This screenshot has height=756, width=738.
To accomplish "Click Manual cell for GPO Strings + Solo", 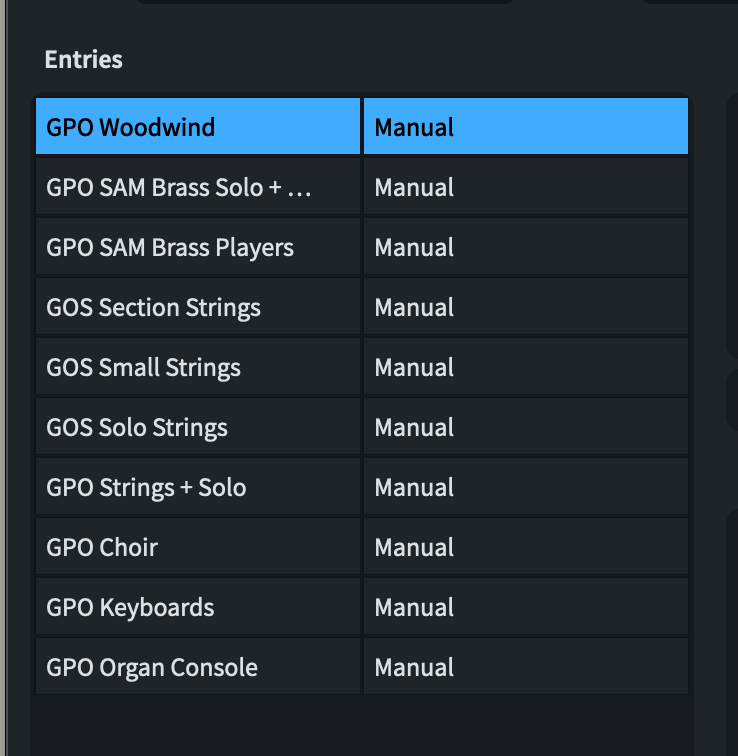I will pos(525,487).
